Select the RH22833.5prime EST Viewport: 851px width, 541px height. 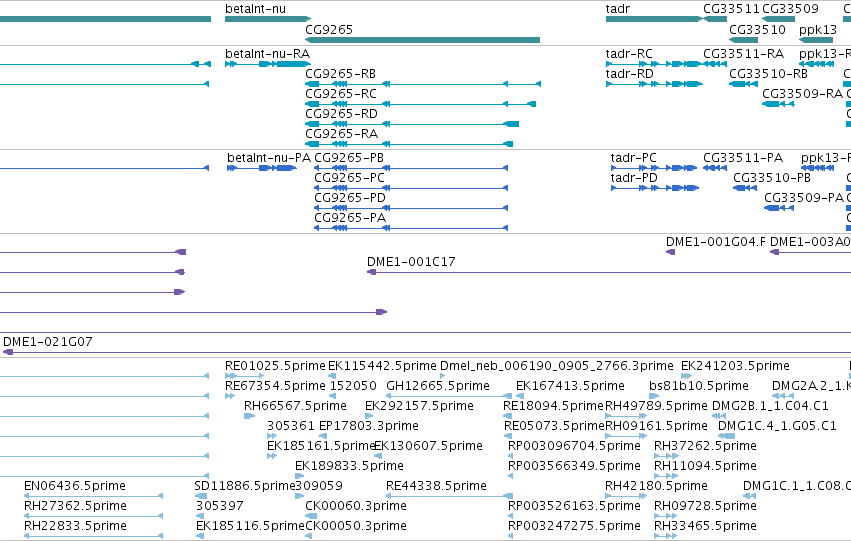coord(93,537)
